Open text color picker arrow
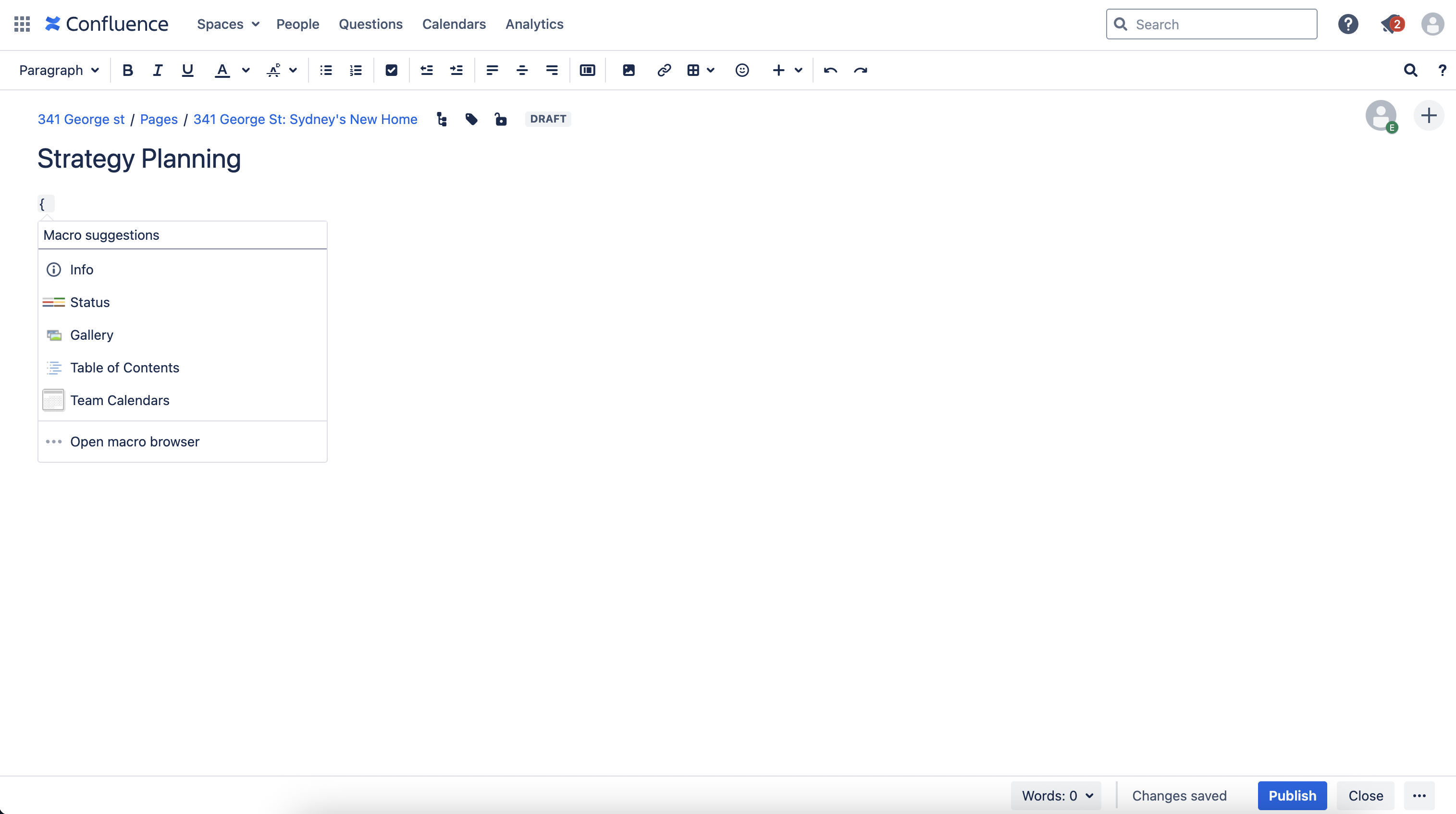 [x=246, y=70]
